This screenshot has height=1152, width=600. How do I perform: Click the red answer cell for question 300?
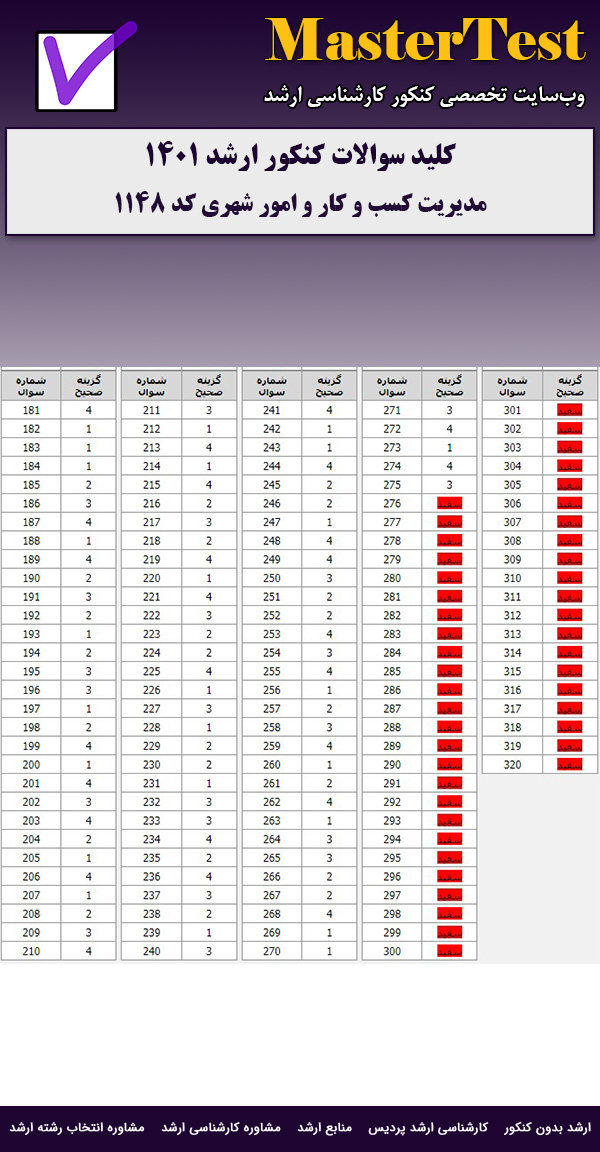click(449, 951)
